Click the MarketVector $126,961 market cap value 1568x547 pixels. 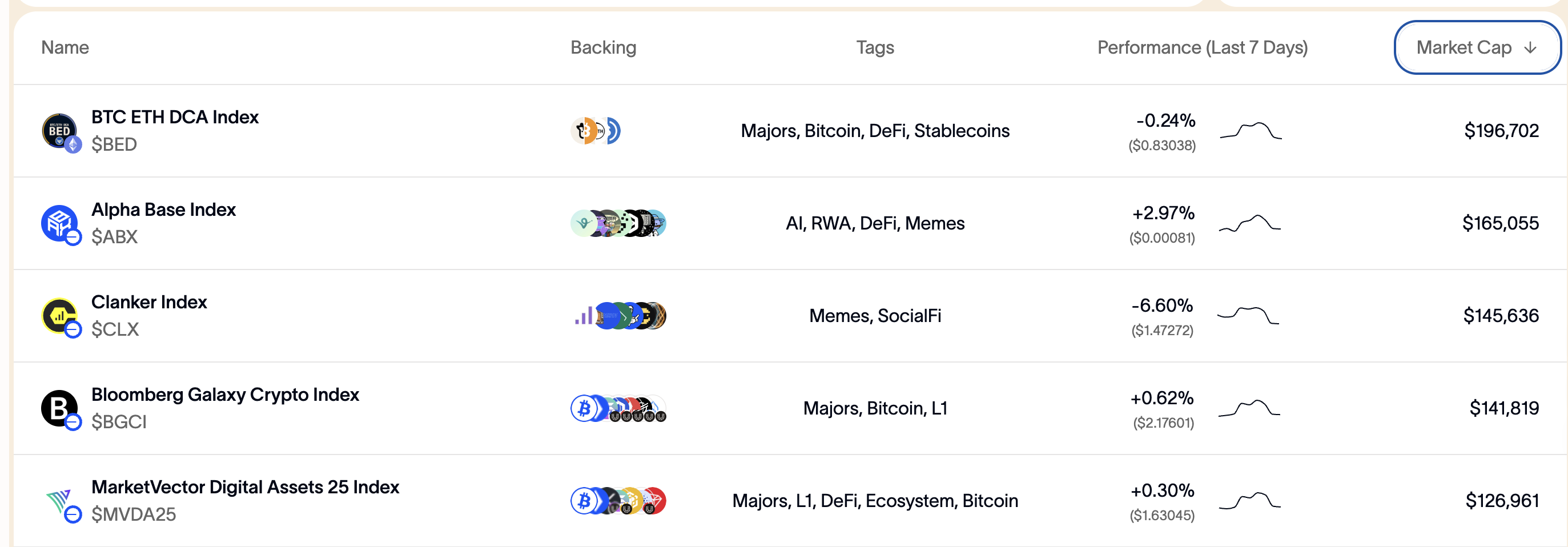coord(1502,501)
